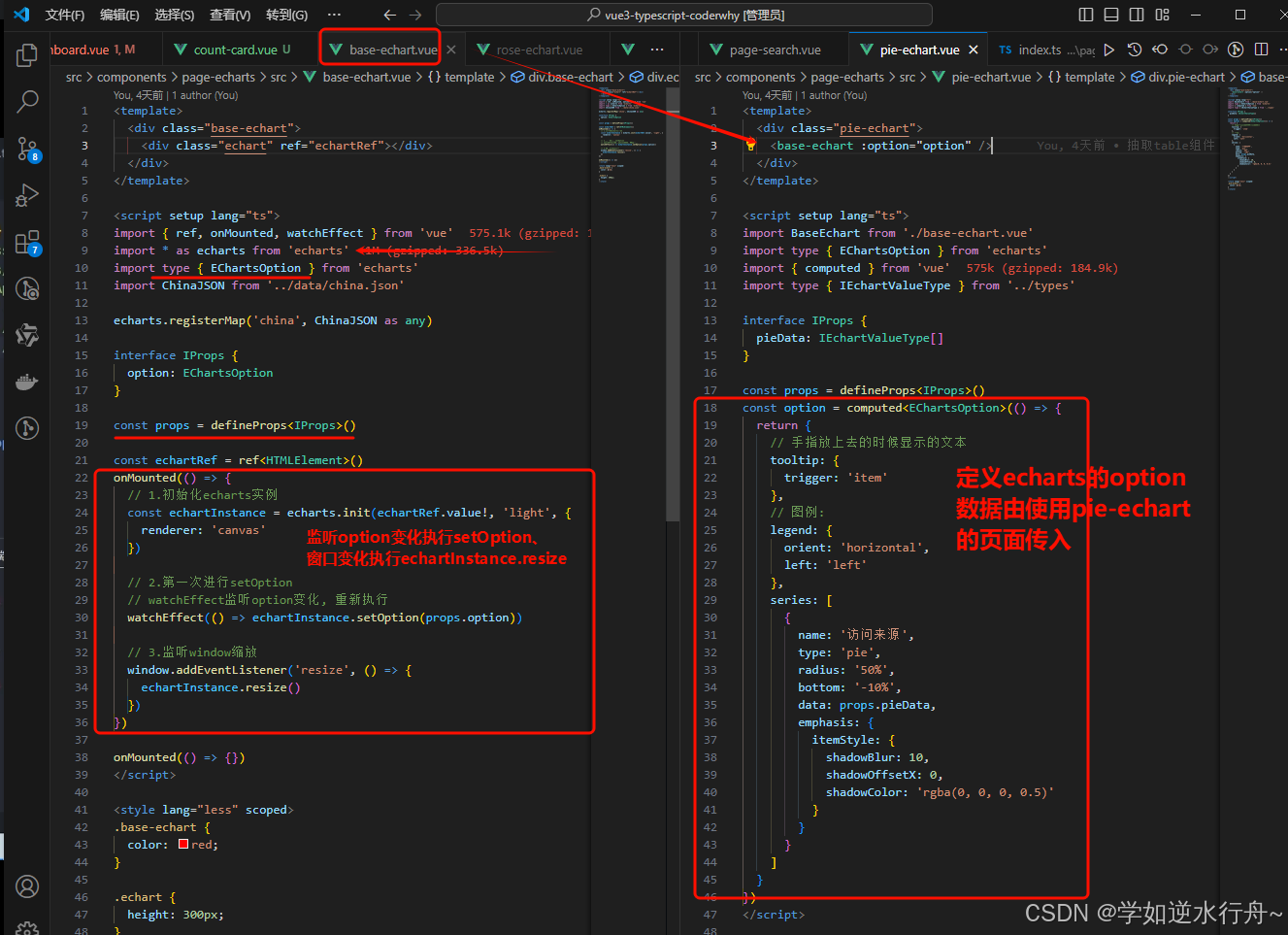Click the command center search box
This screenshot has width=1288, height=935.
point(684,15)
